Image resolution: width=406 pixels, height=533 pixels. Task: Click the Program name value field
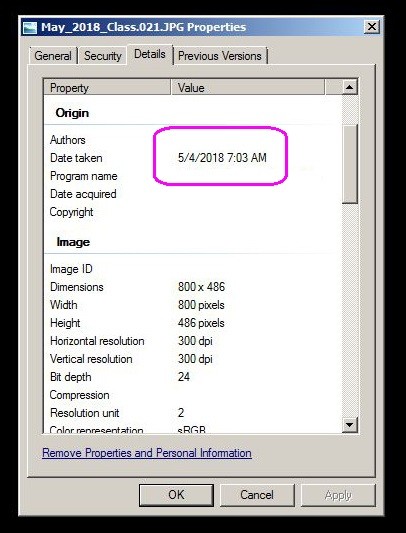(256, 176)
